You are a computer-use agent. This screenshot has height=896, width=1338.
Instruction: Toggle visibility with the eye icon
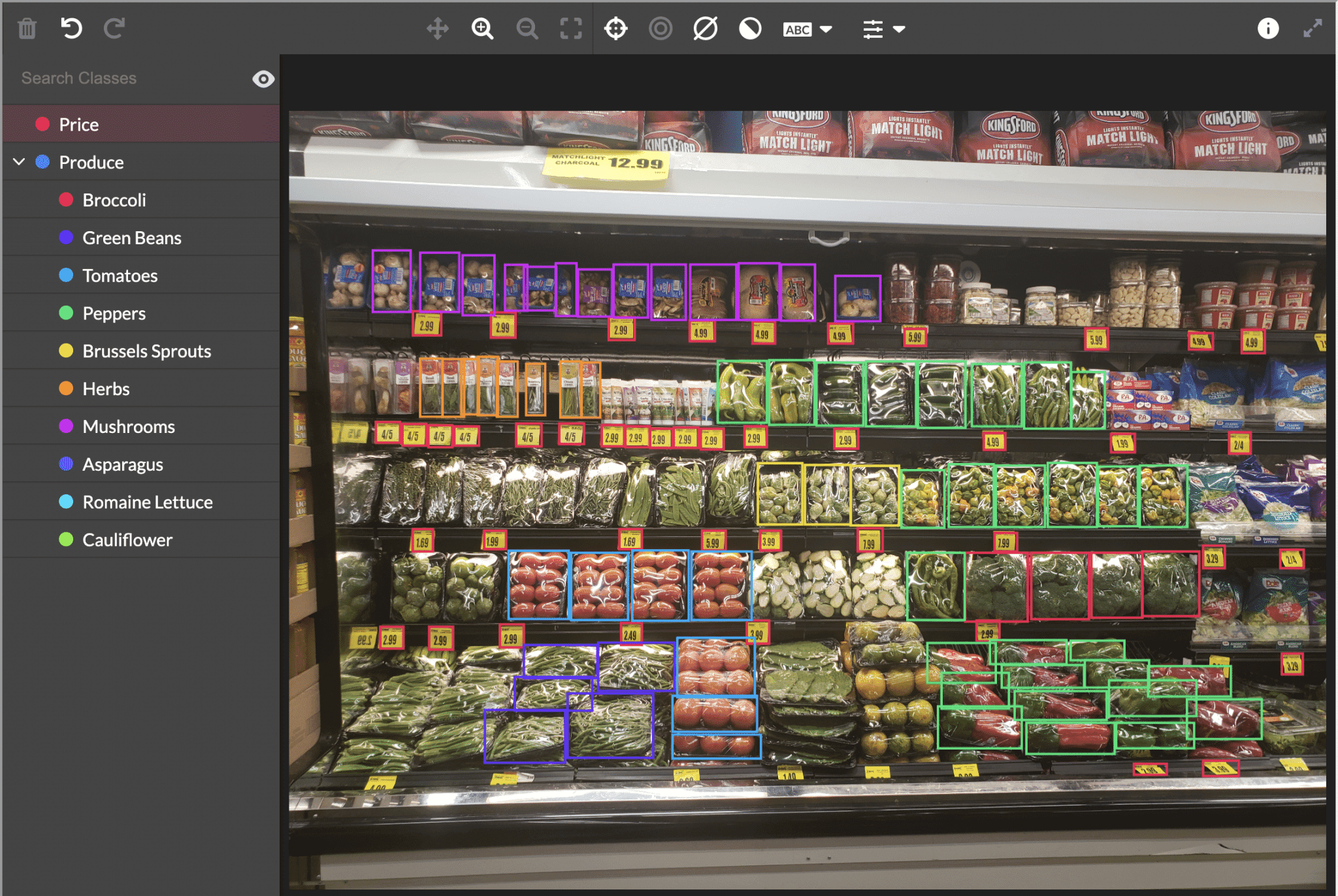click(263, 79)
